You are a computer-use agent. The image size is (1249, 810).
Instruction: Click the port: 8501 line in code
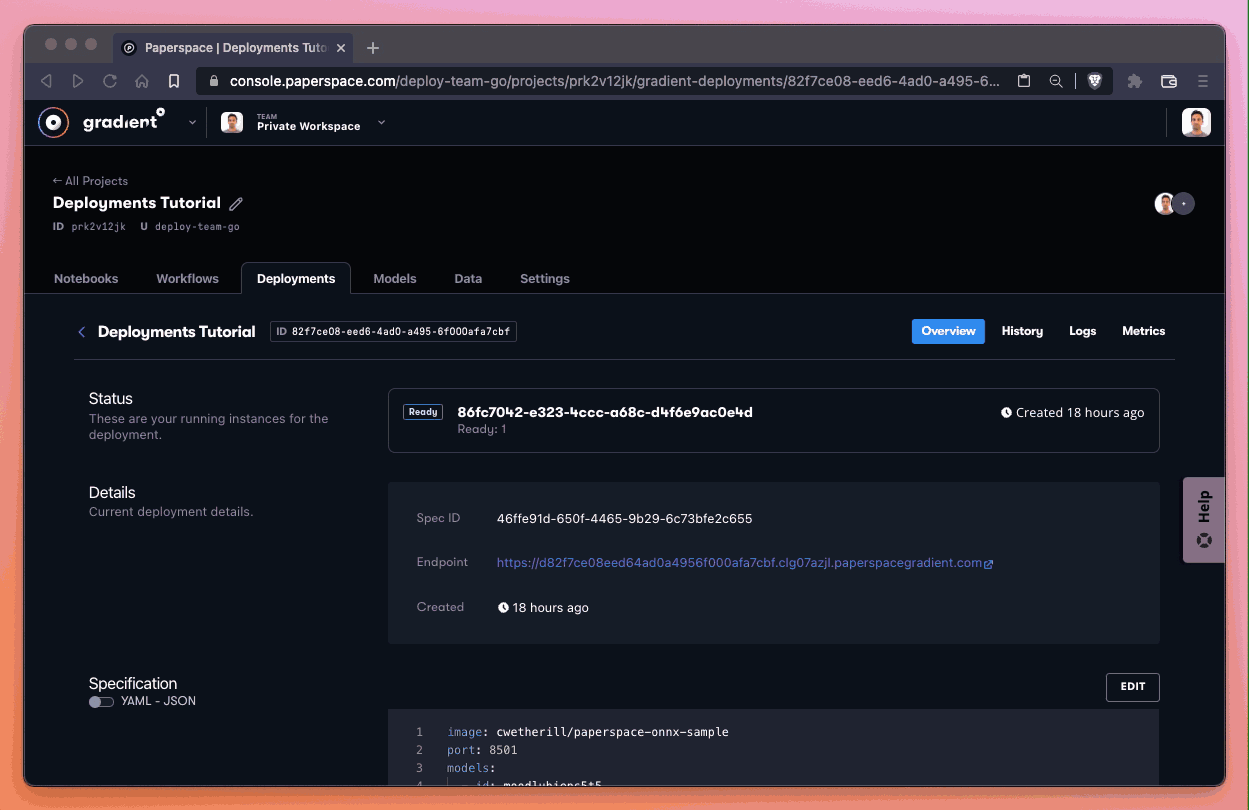click(x=482, y=750)
